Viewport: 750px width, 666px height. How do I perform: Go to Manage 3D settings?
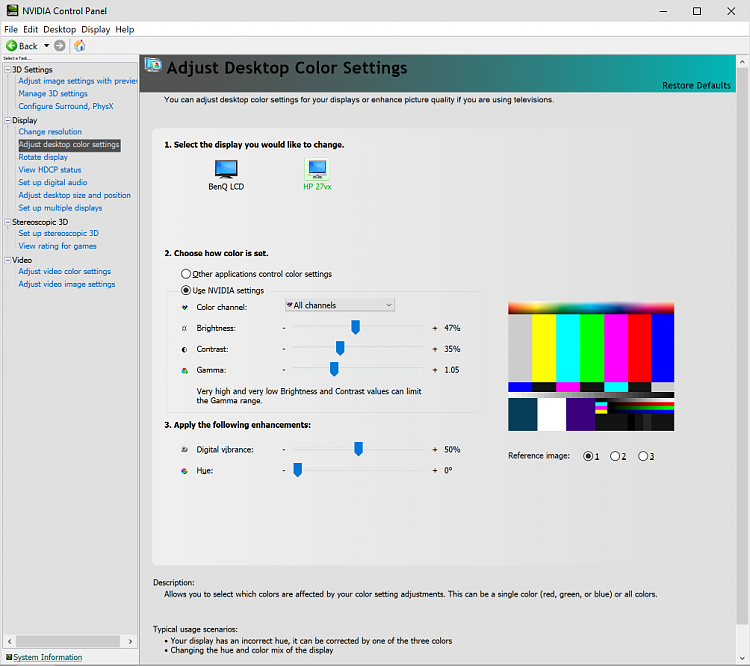click(53, 94)
